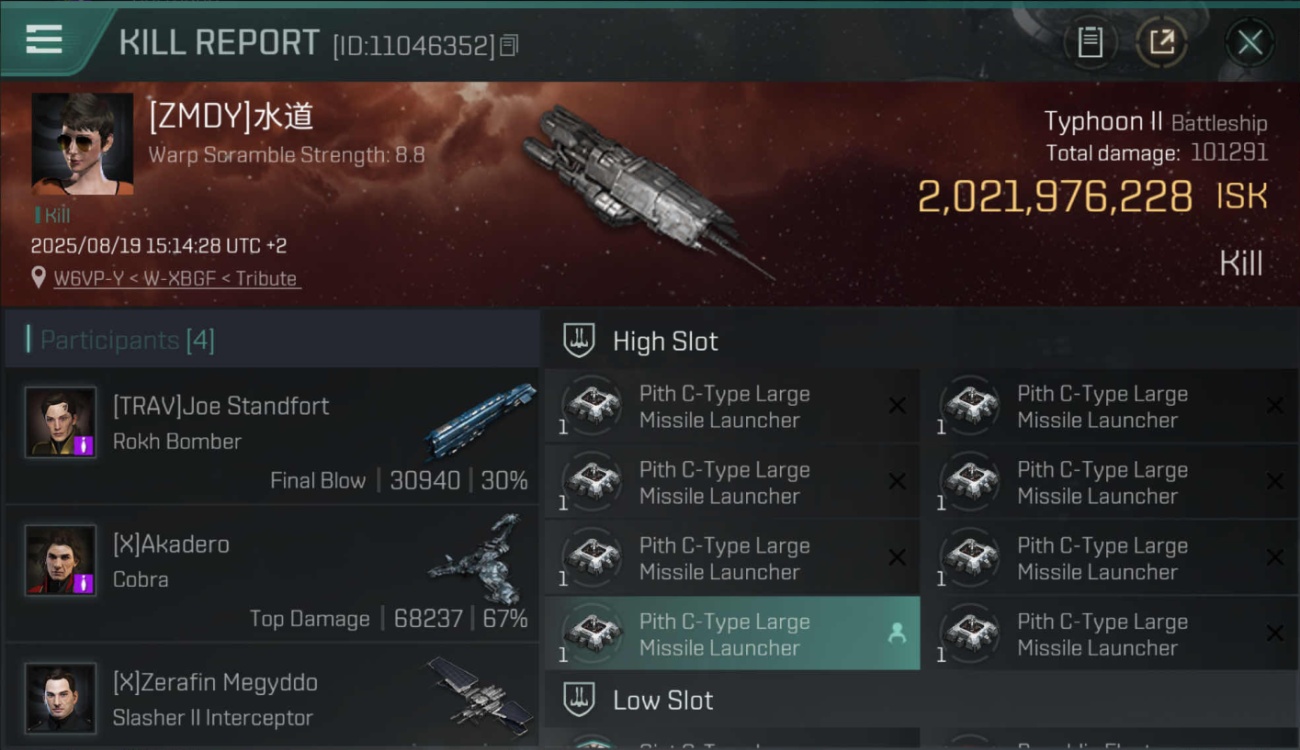Select Akadero participant portrait
This screenshot has height=750, width=1300.
tap(61, 560)
